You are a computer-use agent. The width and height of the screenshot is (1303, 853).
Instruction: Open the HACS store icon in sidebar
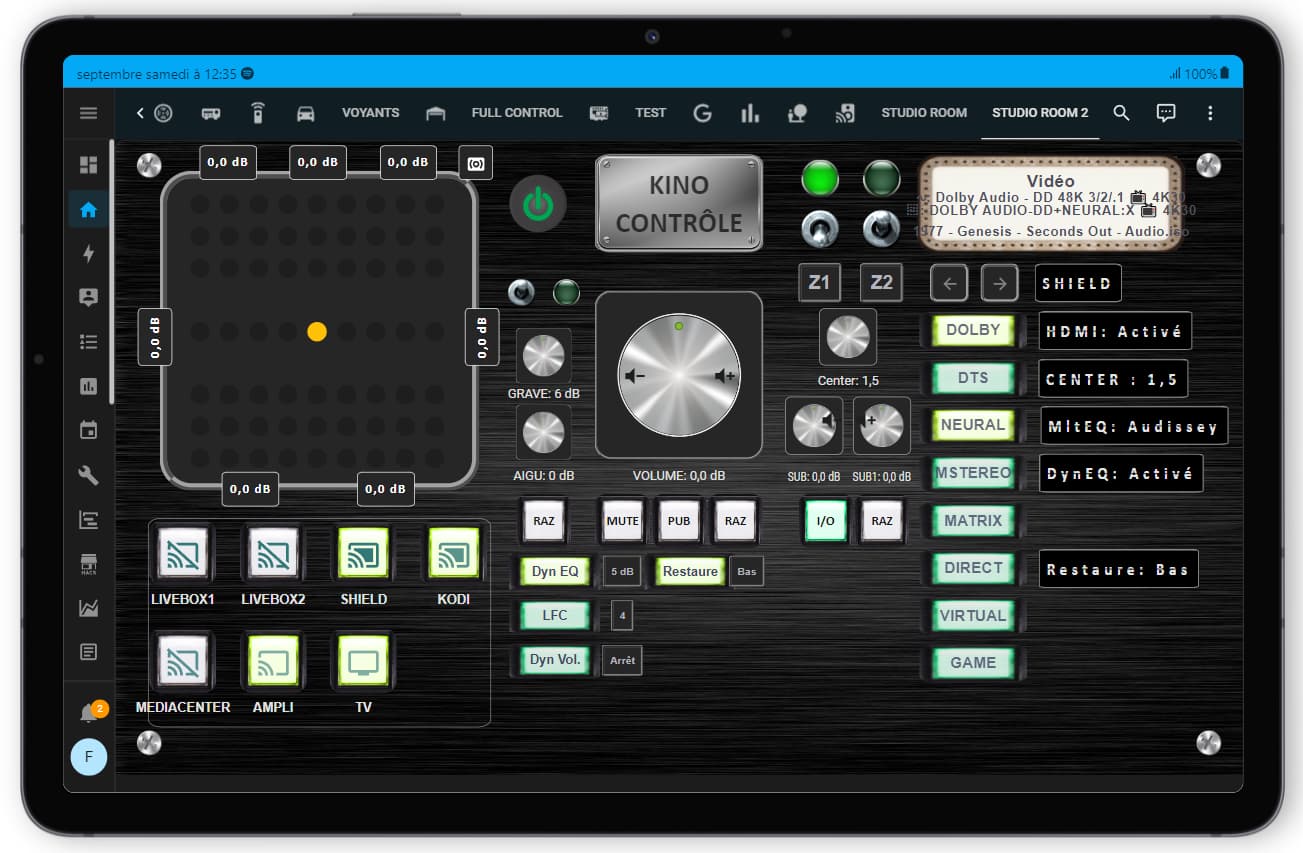coord(89,565)
